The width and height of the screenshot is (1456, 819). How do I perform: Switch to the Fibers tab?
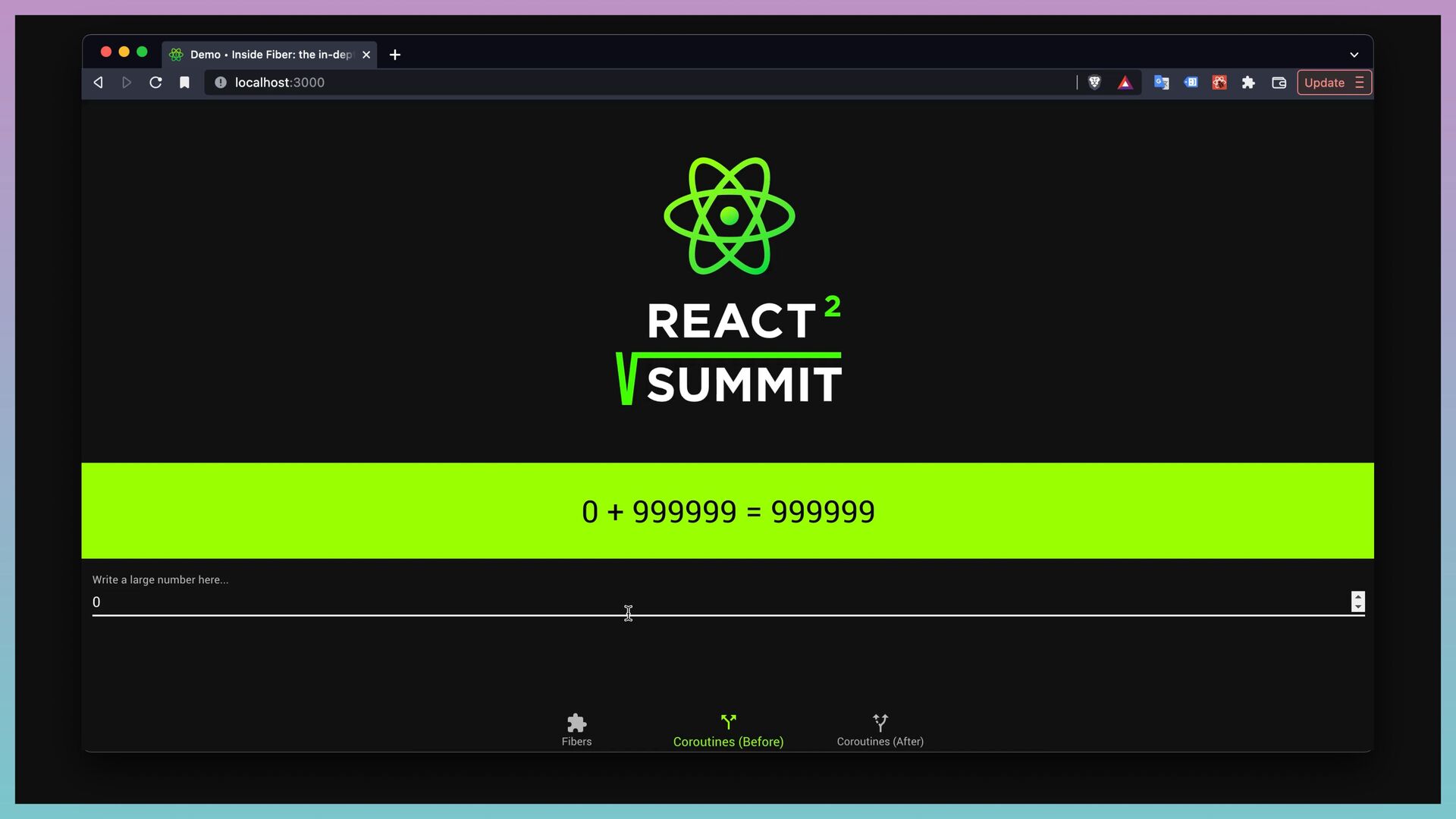click(576, 730)
